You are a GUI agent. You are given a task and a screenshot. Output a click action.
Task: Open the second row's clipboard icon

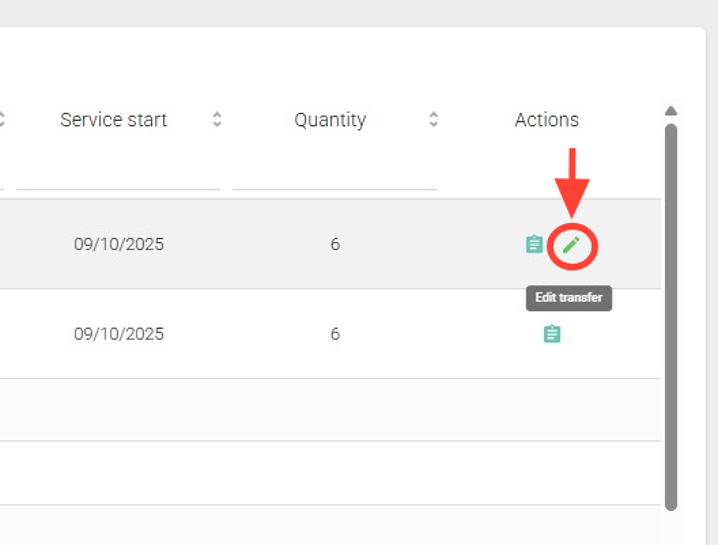[552, 334]
